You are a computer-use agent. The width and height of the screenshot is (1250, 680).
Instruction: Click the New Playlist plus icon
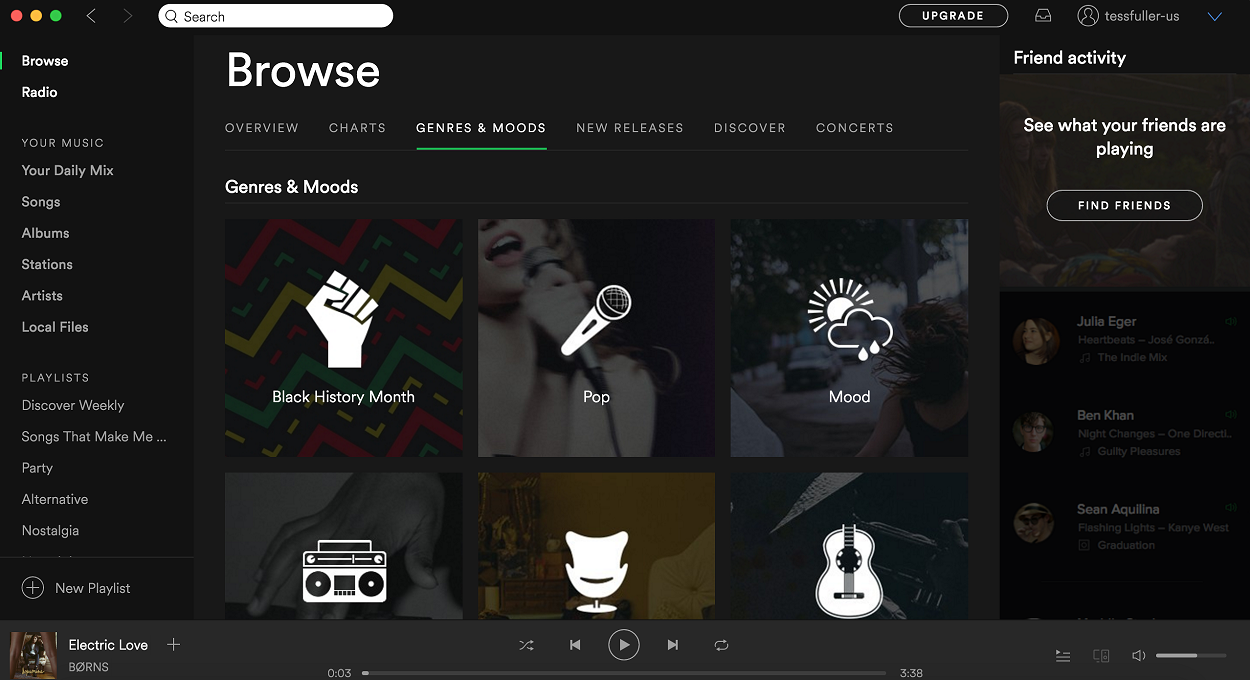click(x=33, y=588)
